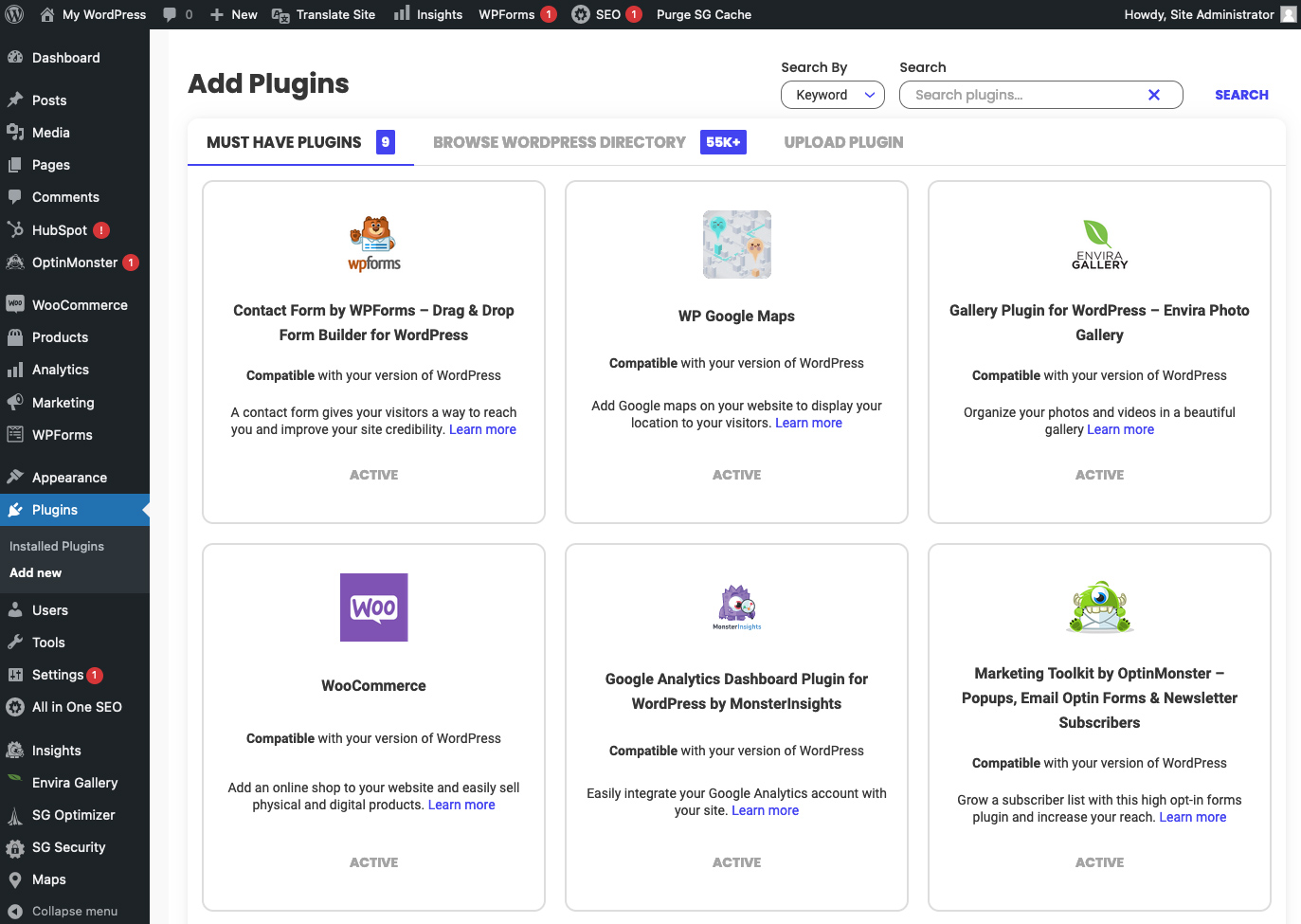The image size is (1301, 924).
Task: Open Installed Plugins submenu item
Action: pos(57,546)
